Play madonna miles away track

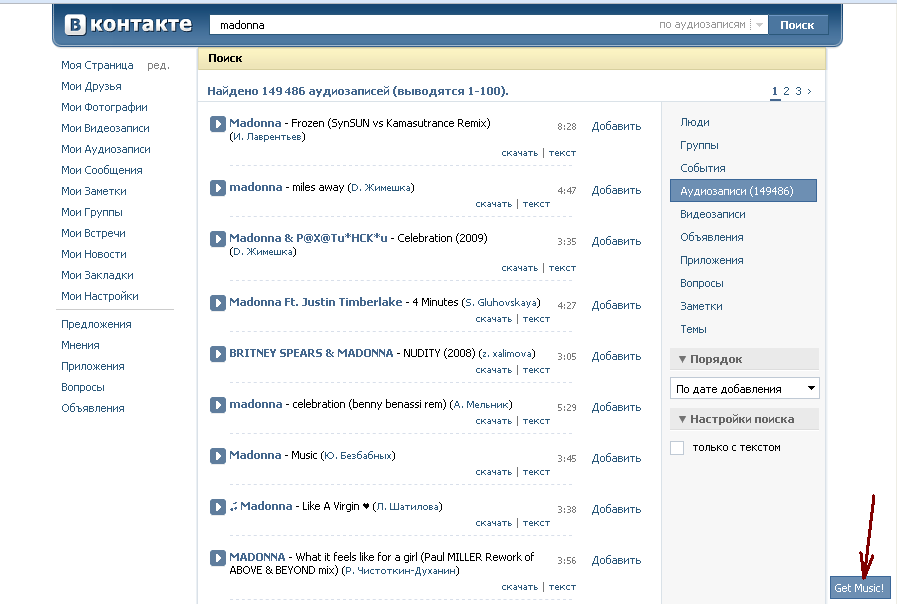click(217, 188)
